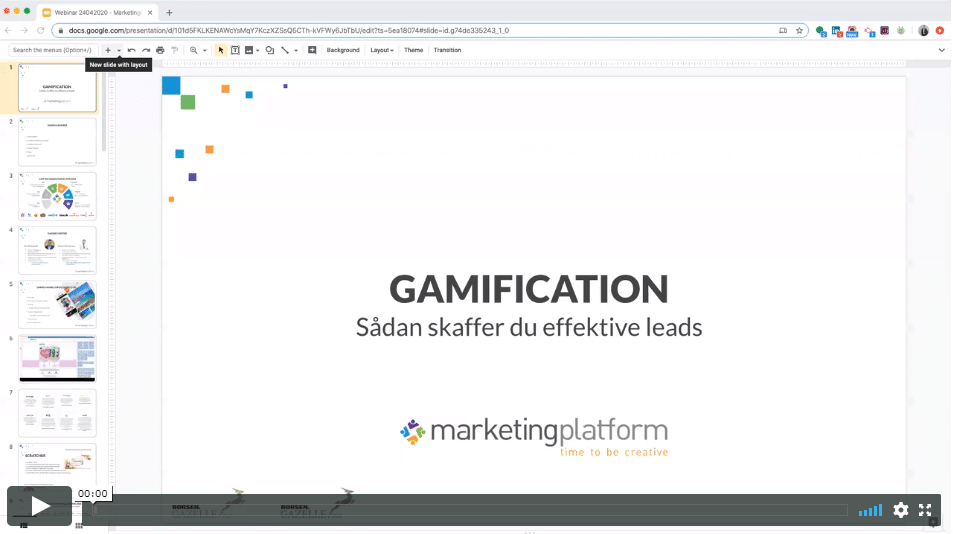The image size is (953, 534).
Task: Click the green globe extension icon
Action: pos(821,31)
